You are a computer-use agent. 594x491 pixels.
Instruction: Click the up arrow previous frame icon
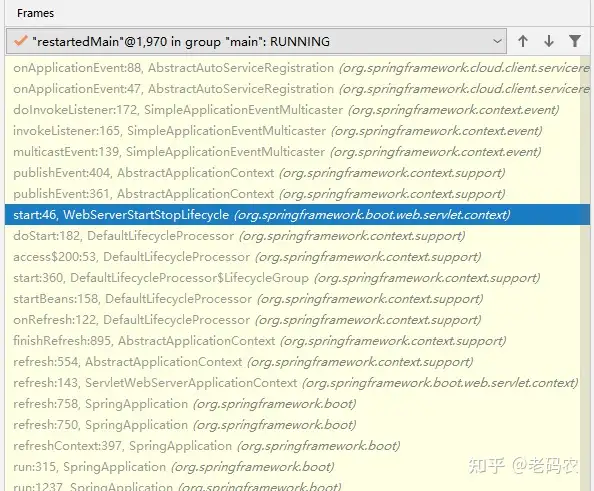pos(523,41)
